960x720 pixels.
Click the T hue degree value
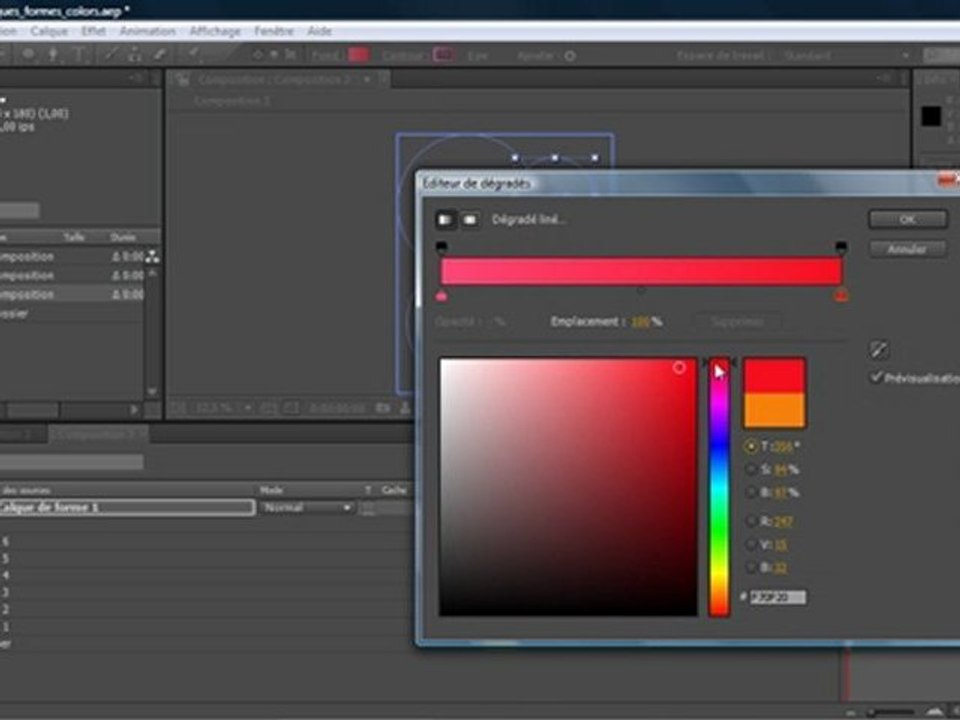tap(782, 446)
